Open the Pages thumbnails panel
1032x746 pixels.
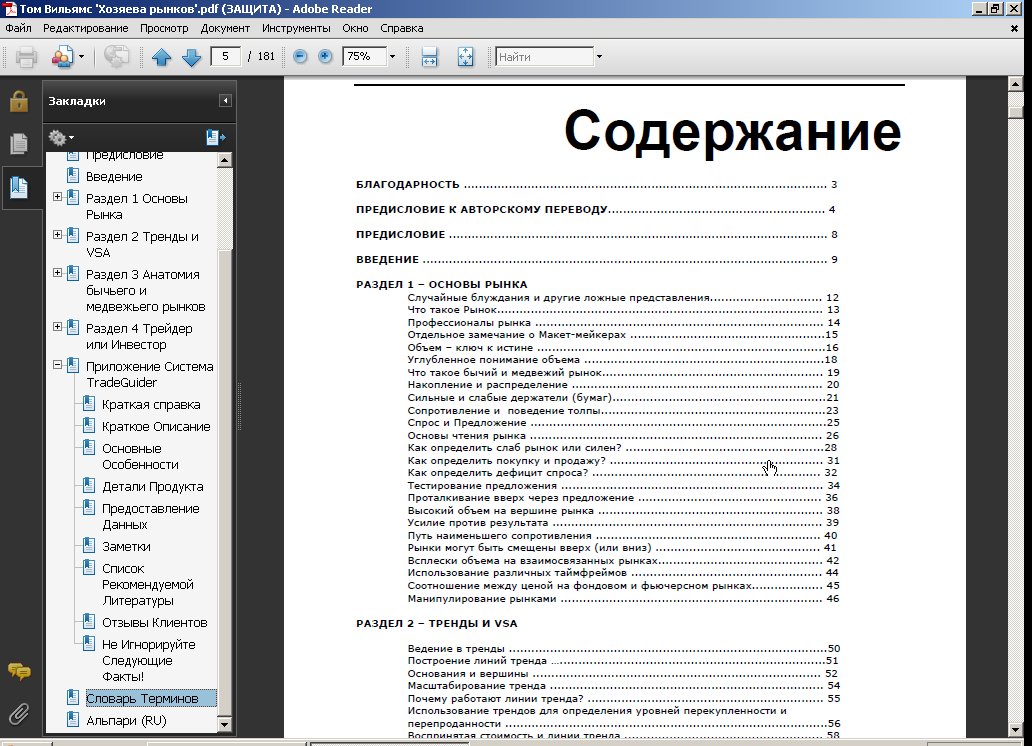(x=18, y=144)
